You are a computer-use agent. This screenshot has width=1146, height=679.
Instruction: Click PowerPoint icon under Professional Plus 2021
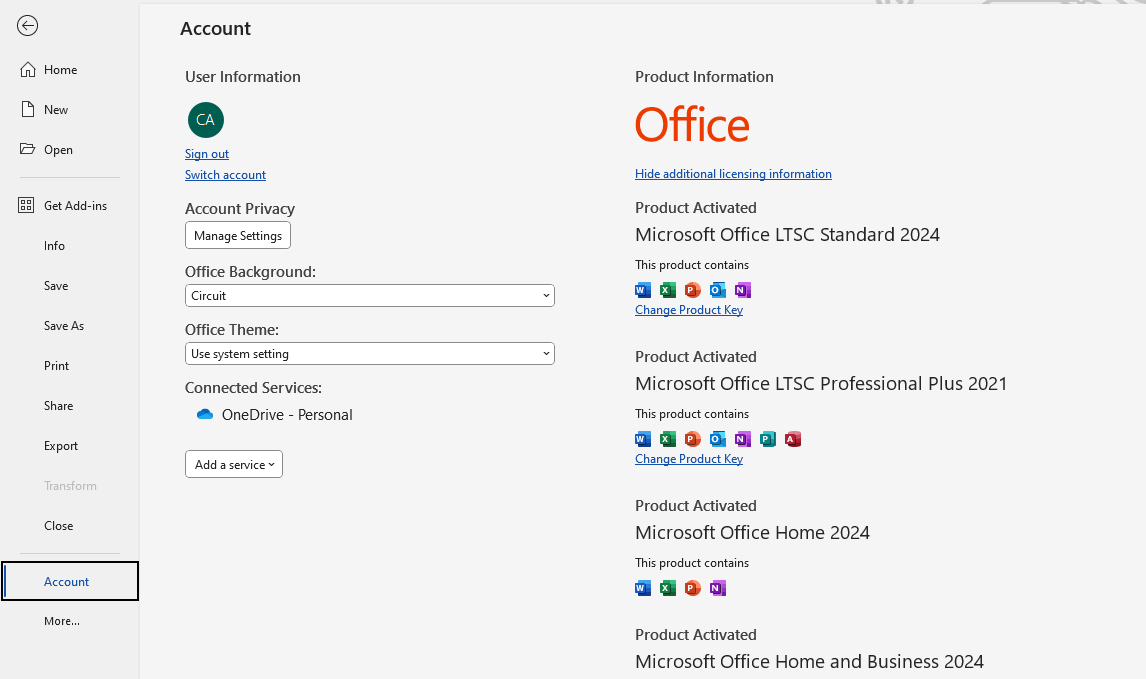(x=692, y=439)
